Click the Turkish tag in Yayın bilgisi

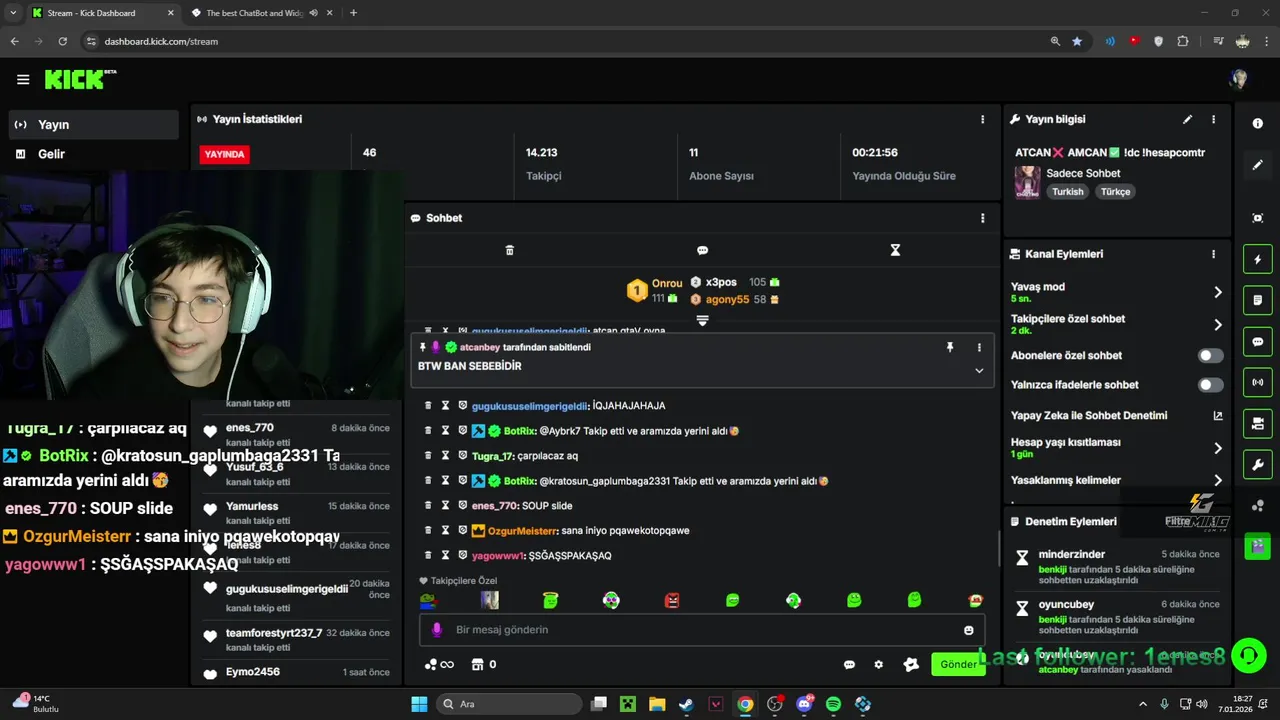click(1067, 192)
